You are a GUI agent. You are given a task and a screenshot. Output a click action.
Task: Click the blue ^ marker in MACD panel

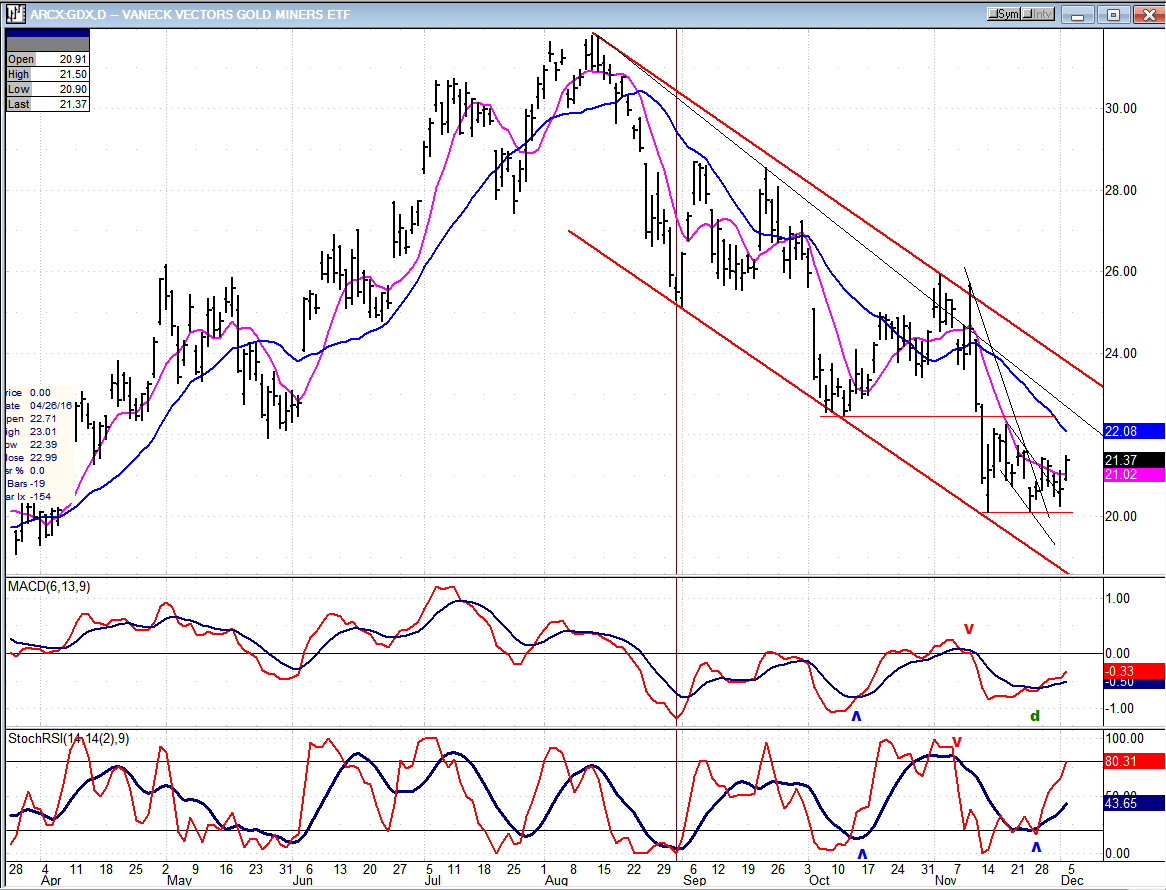coord(855,716)
